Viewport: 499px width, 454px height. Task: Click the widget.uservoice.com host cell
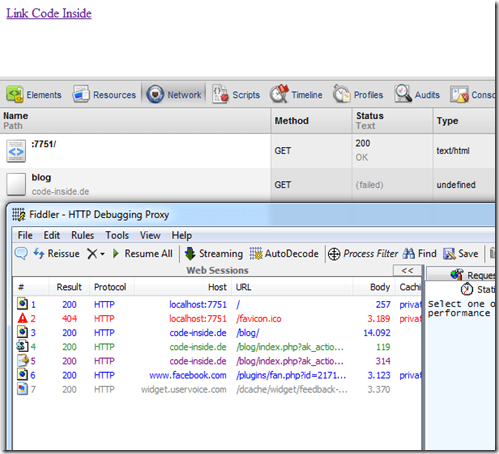tap(184, 389)
